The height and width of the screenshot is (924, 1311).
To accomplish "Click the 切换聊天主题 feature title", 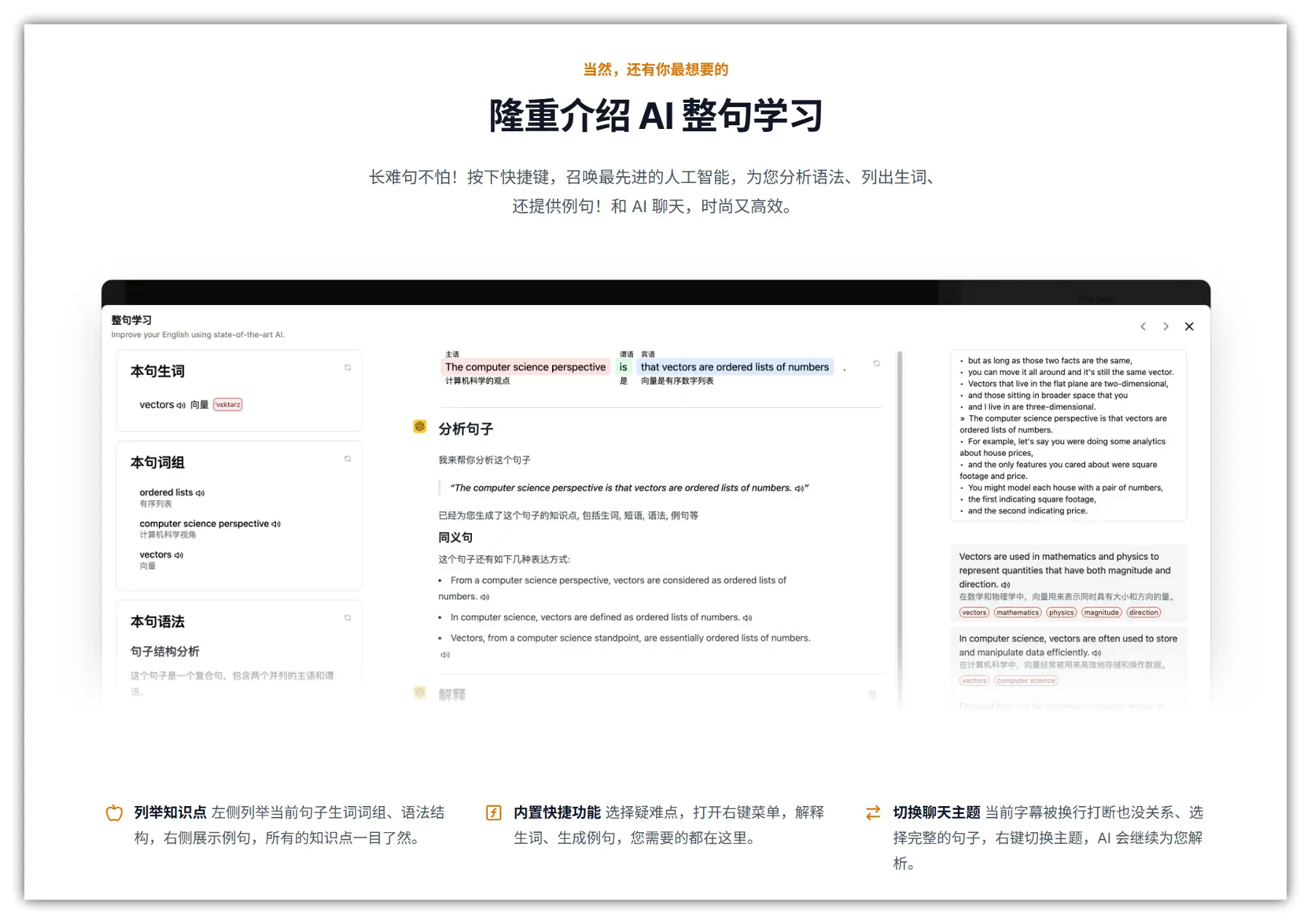I will click(x=937, y=813).
